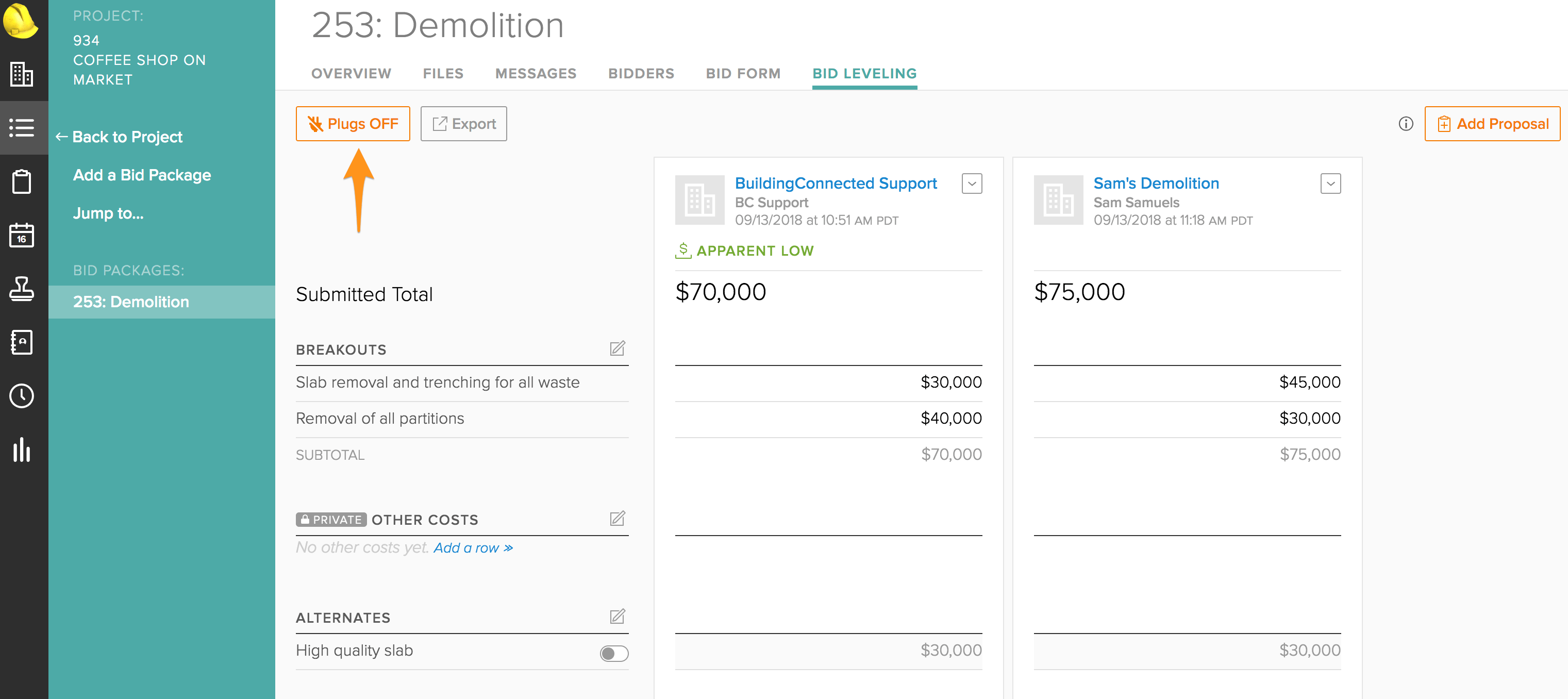Image resolution: width=1568 pixels, height=699 pixels.
Task: Open the stamp icon in the sidebar
Action: pos(22,289)
